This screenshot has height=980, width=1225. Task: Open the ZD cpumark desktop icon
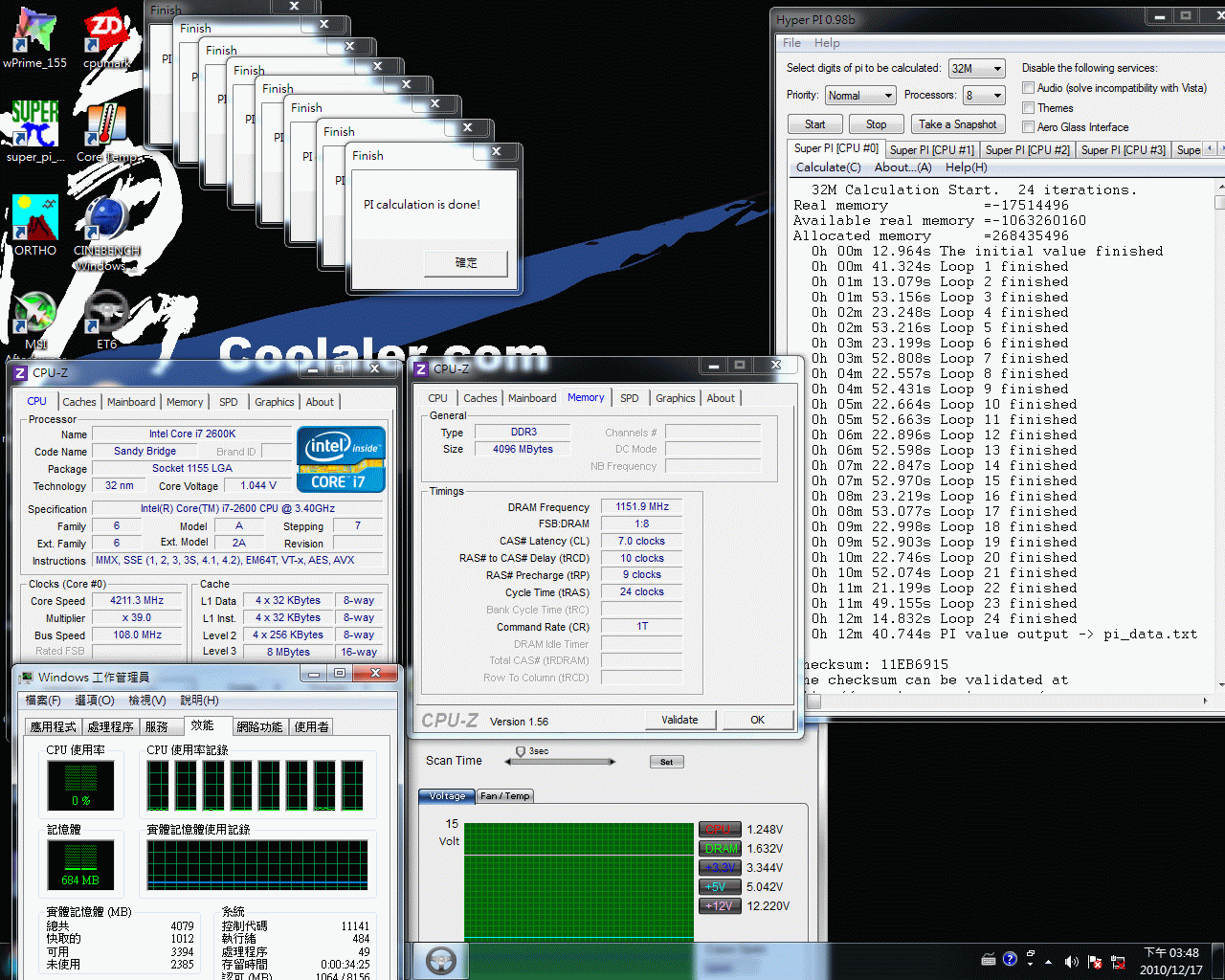click(106, 38)
